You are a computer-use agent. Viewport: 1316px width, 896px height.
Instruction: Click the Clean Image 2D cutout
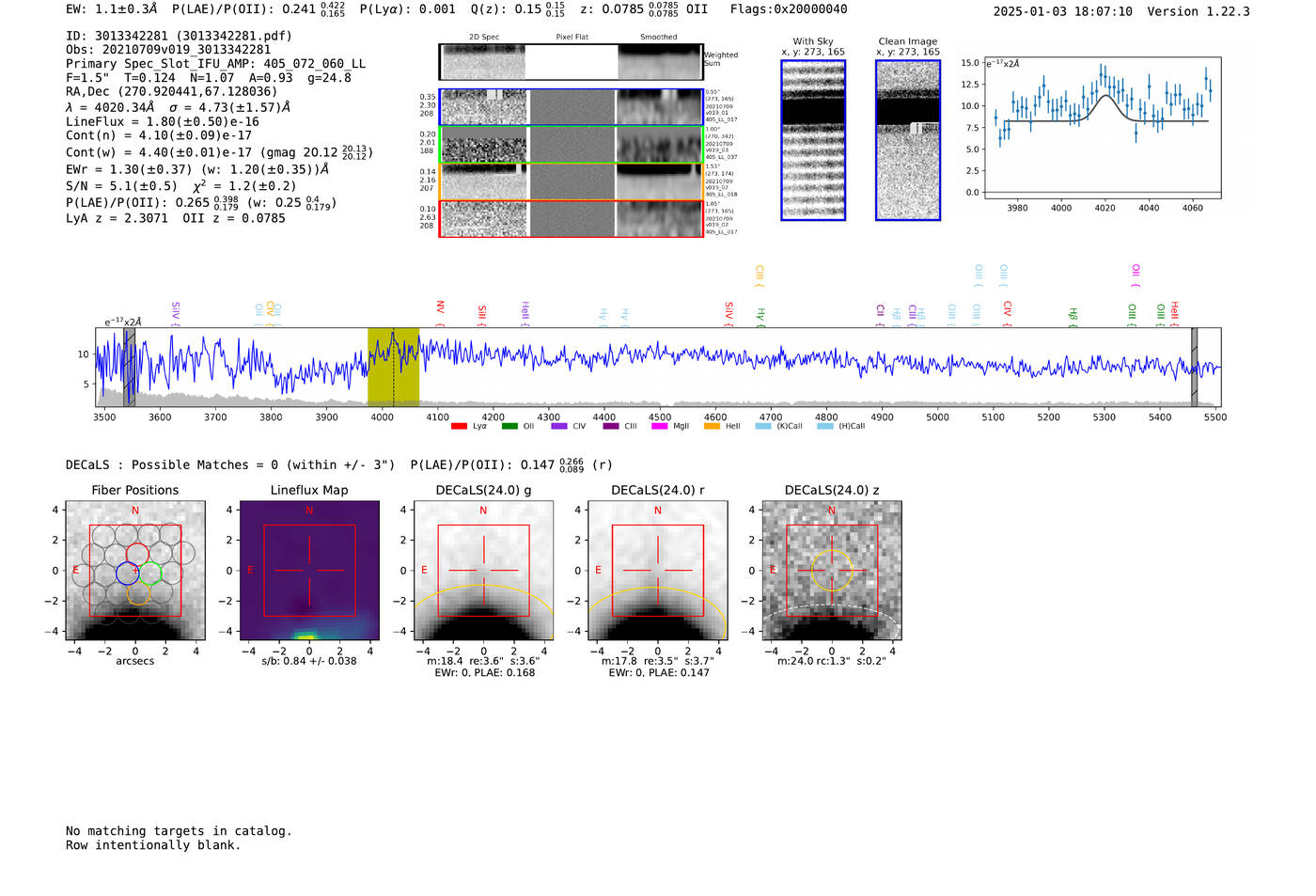tap(908, 140)
